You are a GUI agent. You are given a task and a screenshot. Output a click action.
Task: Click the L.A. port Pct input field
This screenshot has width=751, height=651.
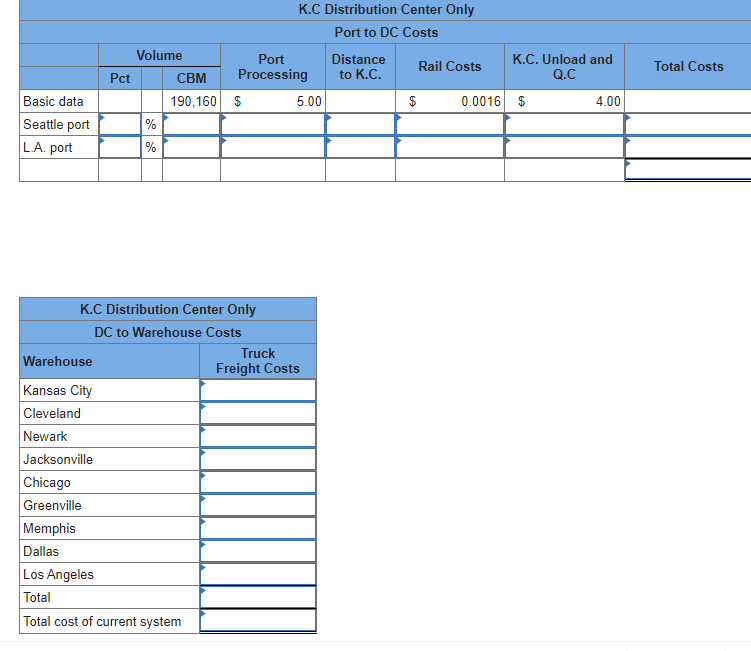pyautogui.click(x=120, y=147)
